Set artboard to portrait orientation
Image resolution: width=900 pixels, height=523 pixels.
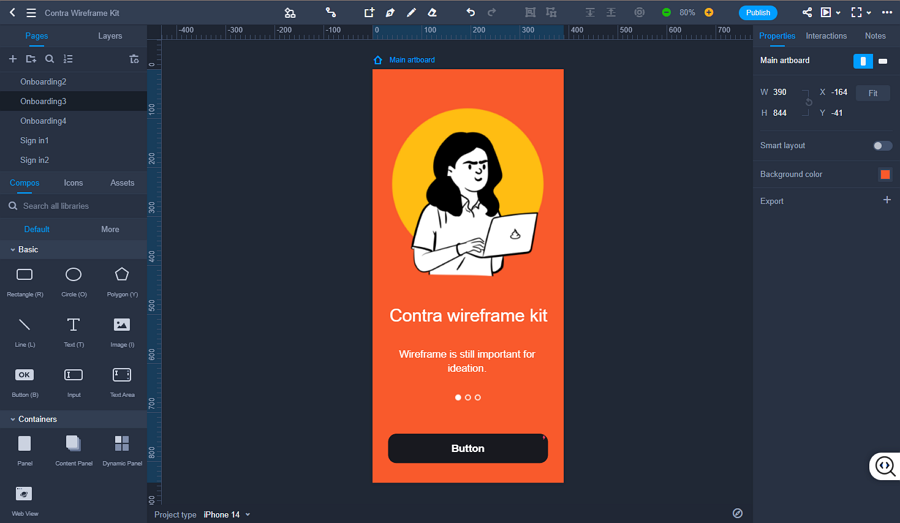click(863, 61)
